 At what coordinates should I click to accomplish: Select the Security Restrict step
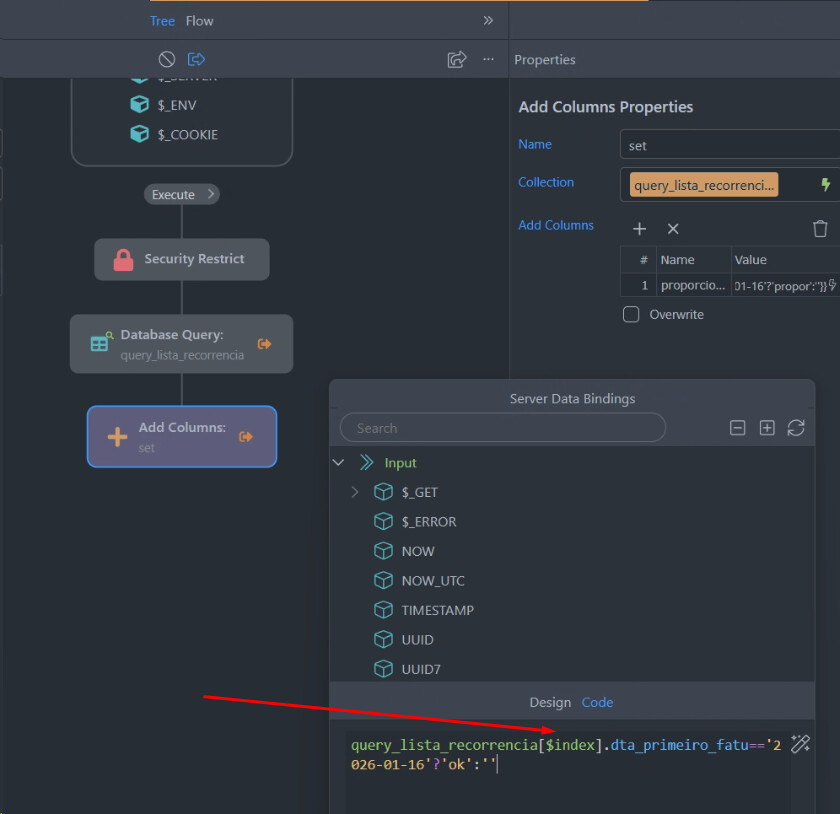pyautogui.click(x=182, y=259)
